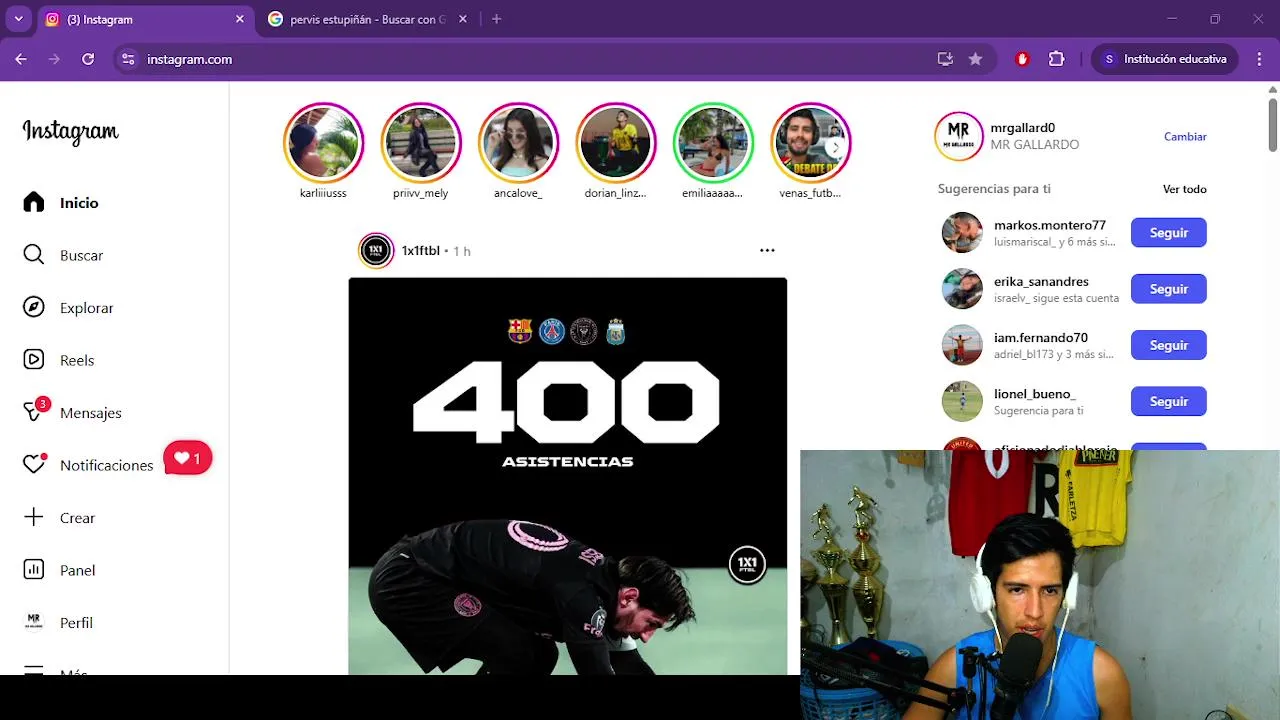The width and height of the screenshot is (1280, 720).
Task: Reload the page
Action: point(88,59)
